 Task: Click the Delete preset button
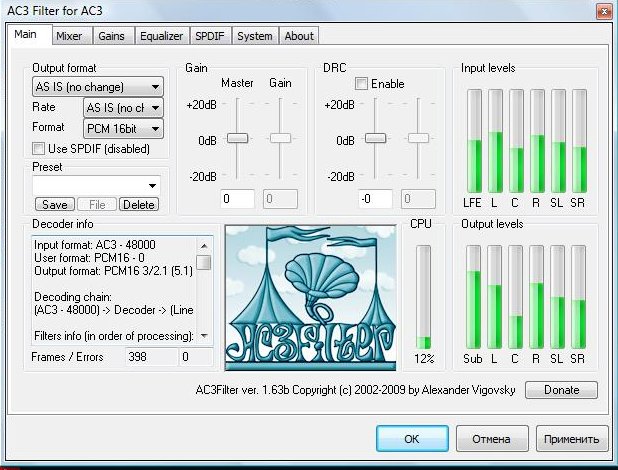(x=139, y=205)
